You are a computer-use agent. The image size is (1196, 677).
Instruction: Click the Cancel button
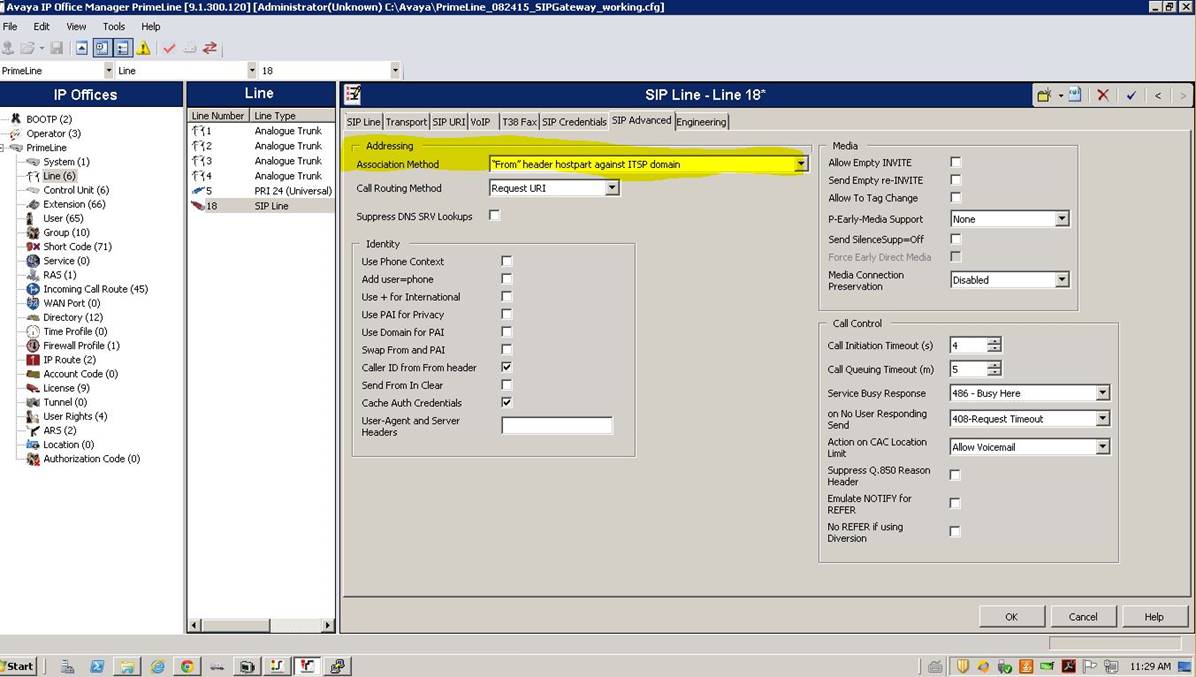(1083, 617)
